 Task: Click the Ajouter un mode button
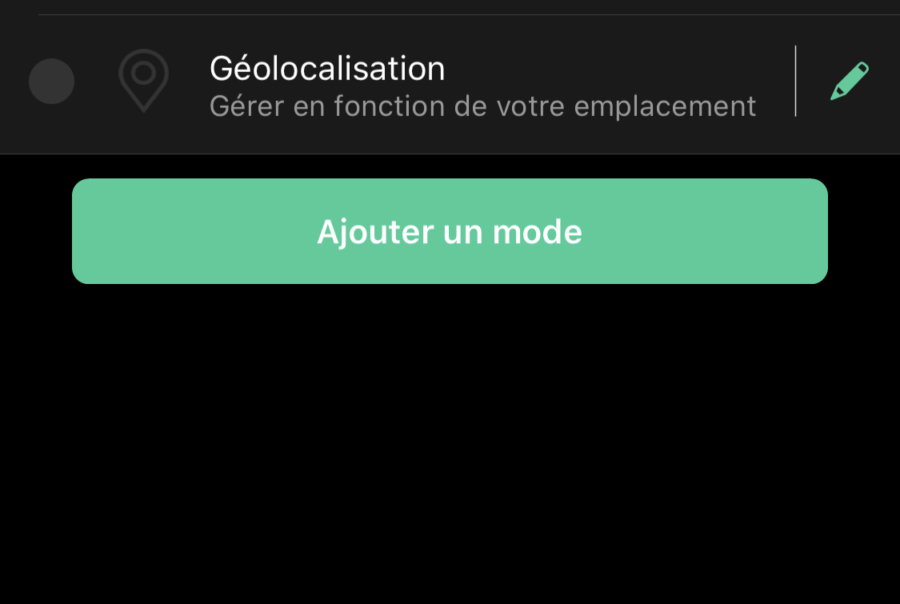point(450,231)
